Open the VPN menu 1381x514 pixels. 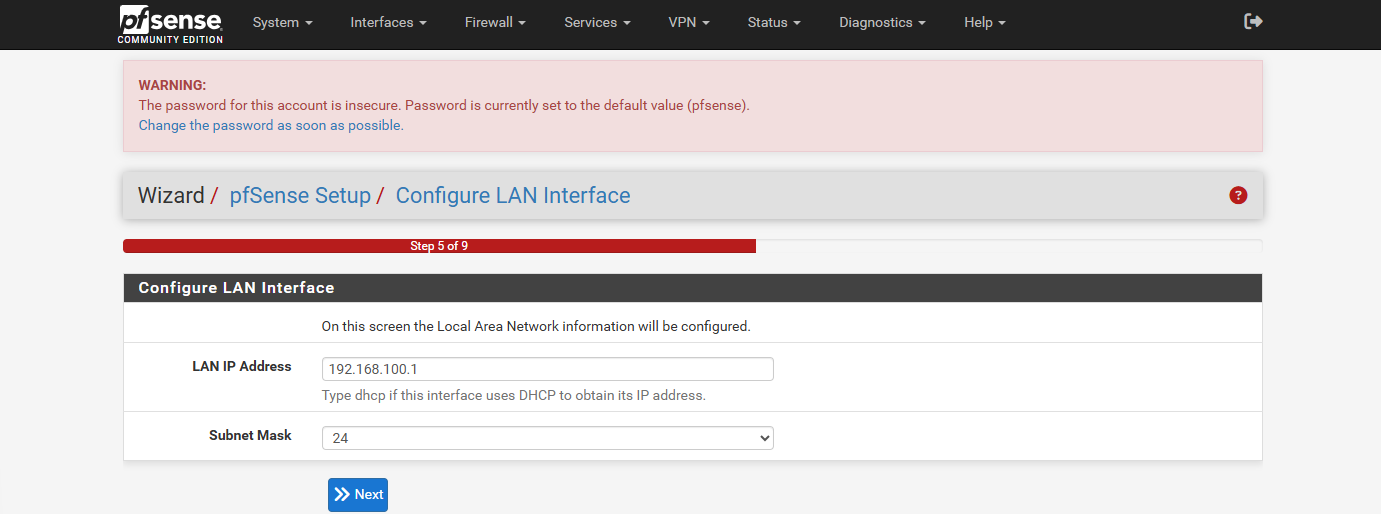tap(689, 22)
